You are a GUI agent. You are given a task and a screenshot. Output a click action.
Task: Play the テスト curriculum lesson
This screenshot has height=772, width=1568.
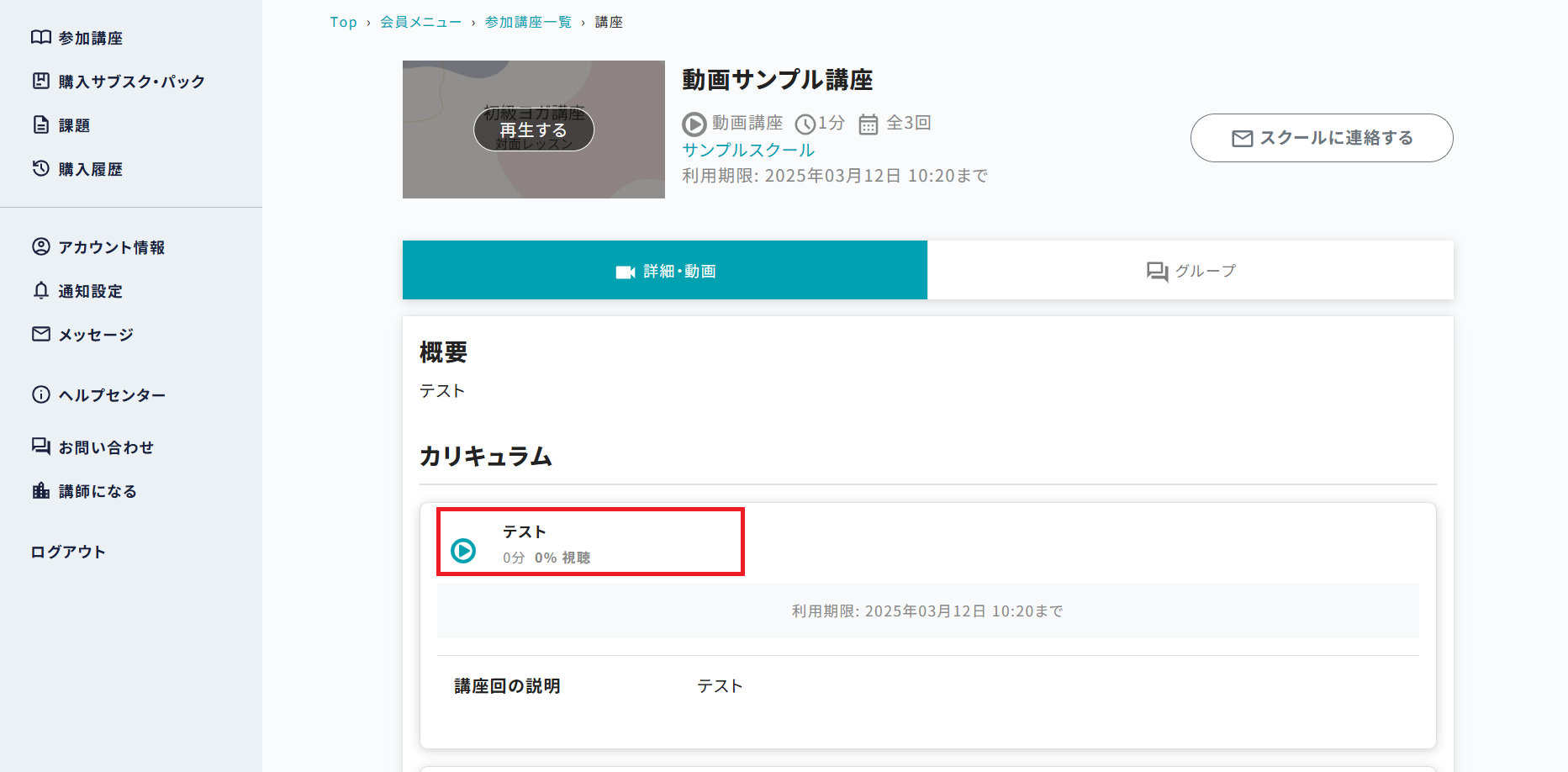pos(463,551)
